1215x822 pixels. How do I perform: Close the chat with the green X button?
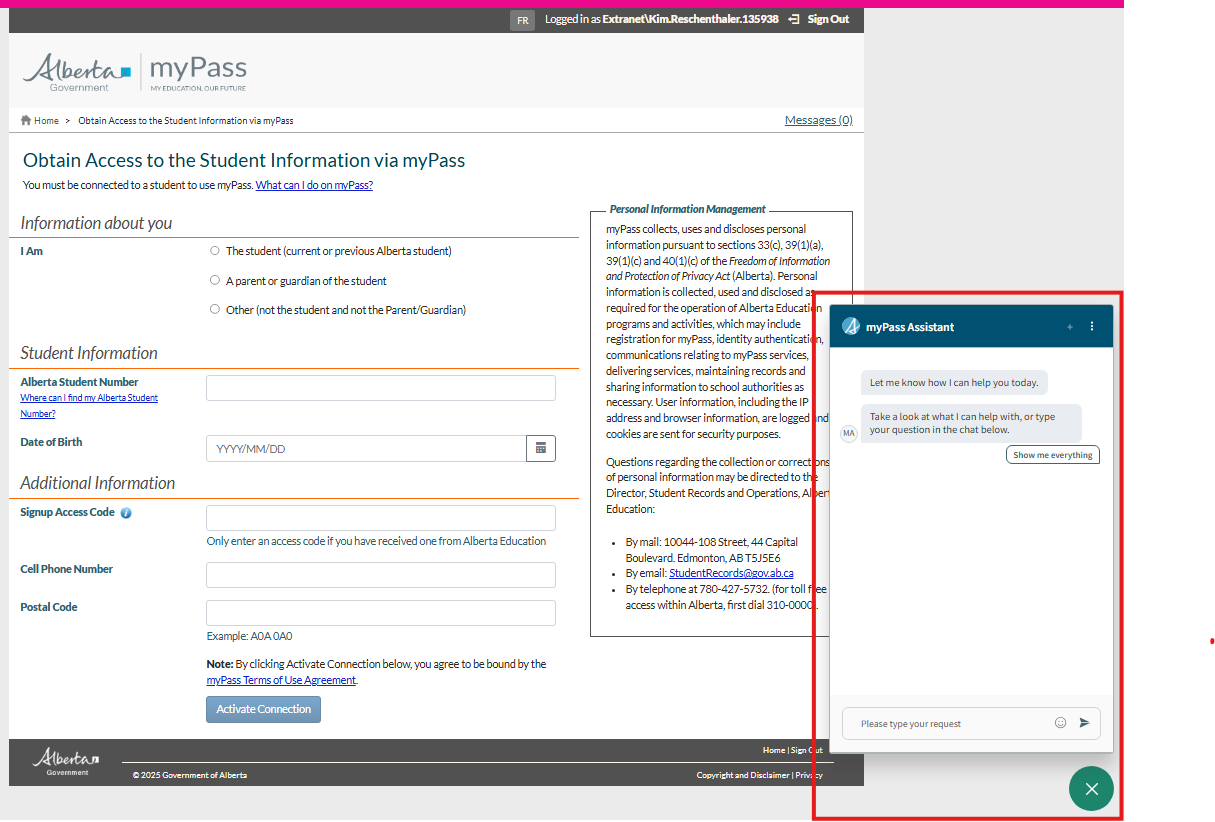1091,789
